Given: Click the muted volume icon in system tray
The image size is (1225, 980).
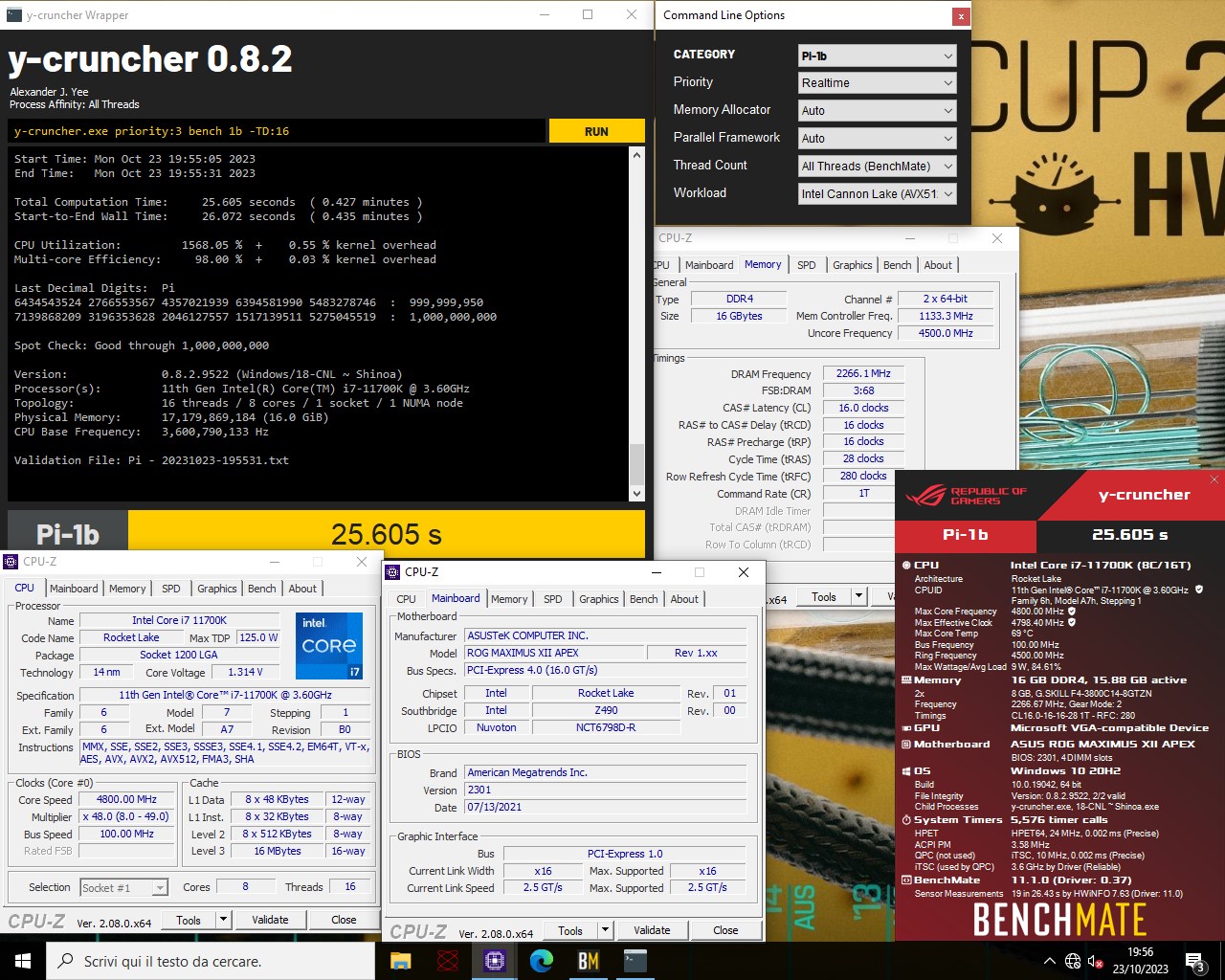Looking at the screenshot, I should click(x=1097, y=962).
